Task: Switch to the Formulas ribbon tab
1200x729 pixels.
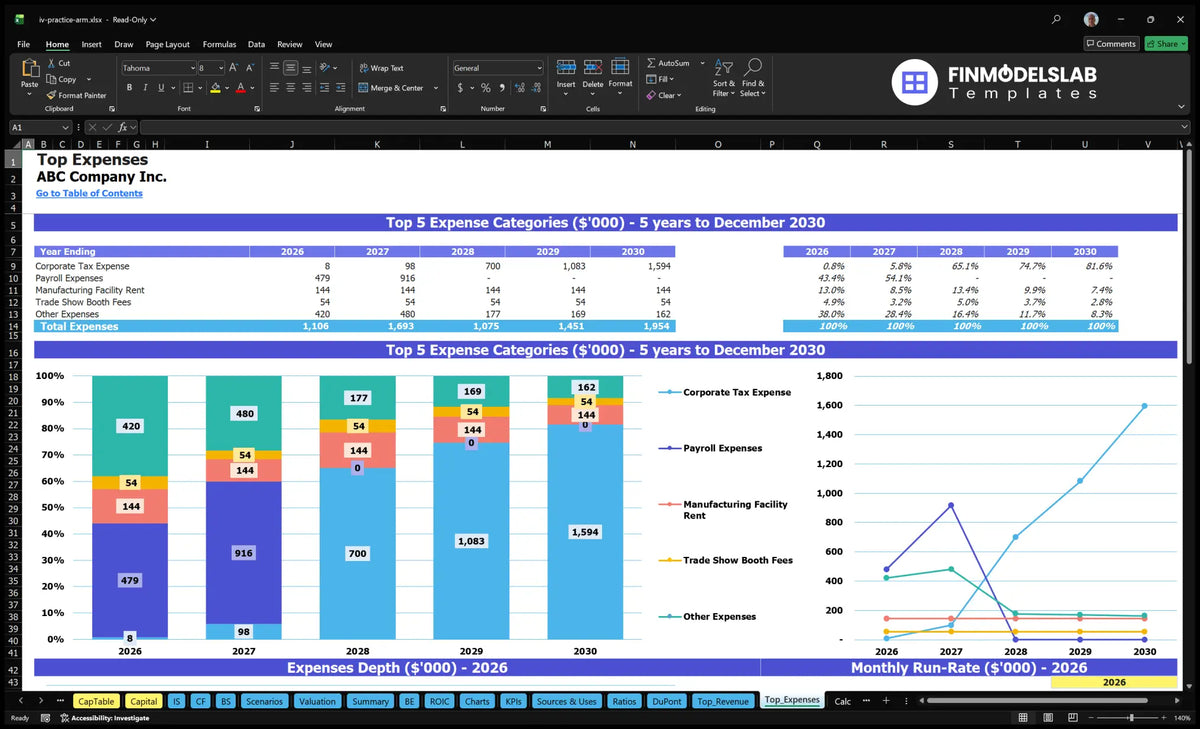Action: click(x=219, y=44)
